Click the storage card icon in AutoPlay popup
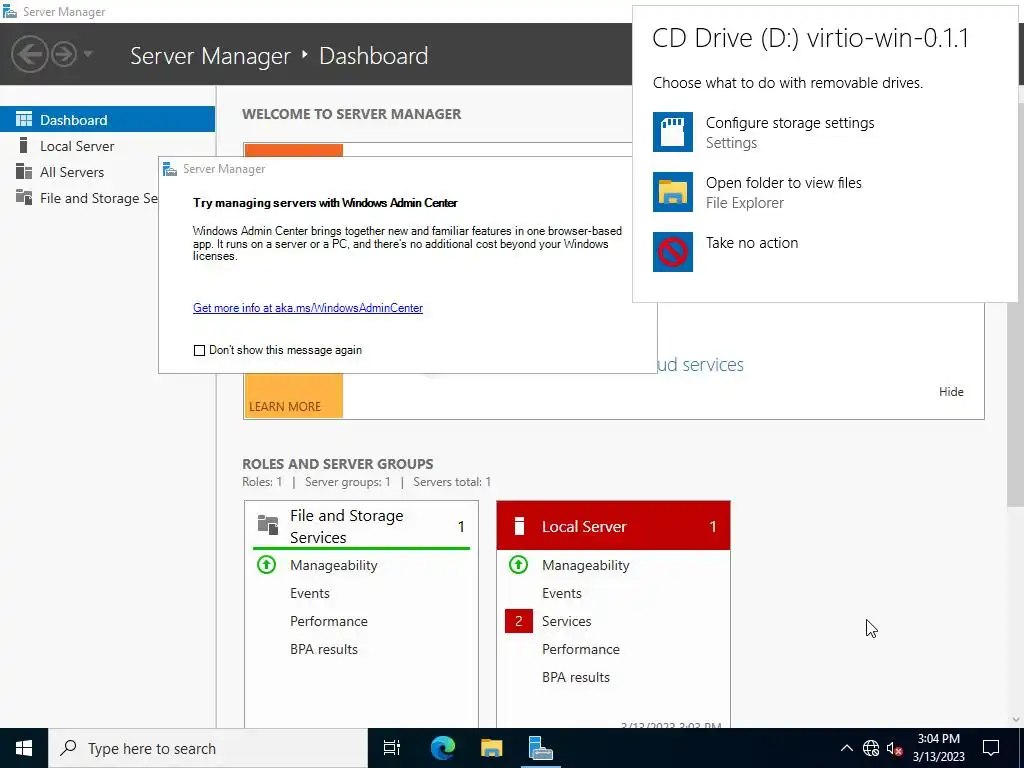The height and width of the screenshot is (768, 1024). (673, 132)
